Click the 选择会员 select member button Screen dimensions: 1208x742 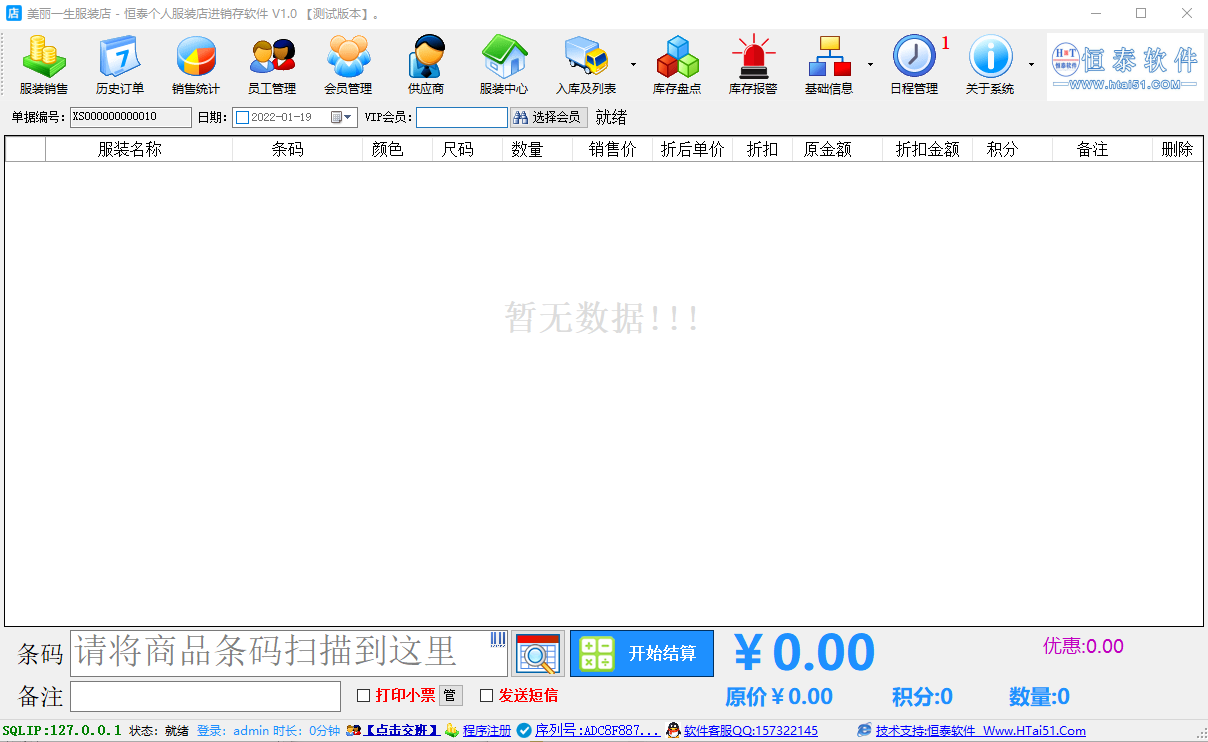click(549, 118)
